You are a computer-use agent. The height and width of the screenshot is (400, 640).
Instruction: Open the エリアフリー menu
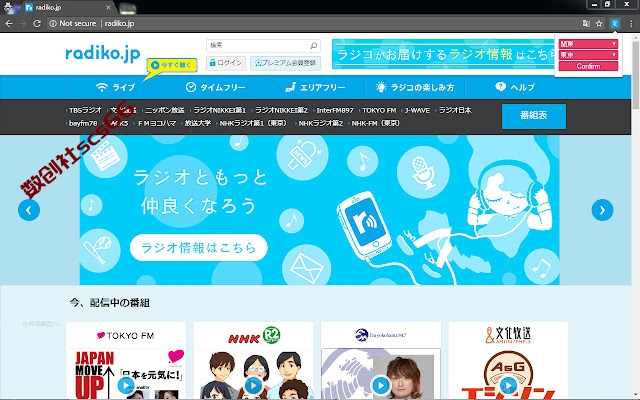315,87
